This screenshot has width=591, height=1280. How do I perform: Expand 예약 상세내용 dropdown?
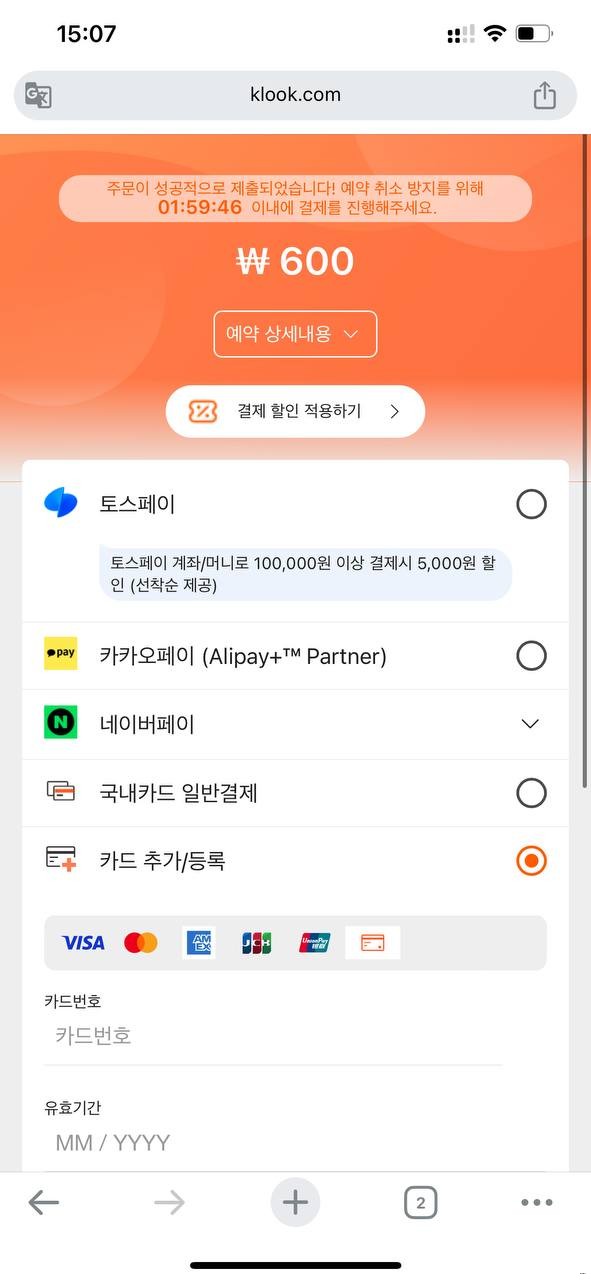click(x=295, y=334)
